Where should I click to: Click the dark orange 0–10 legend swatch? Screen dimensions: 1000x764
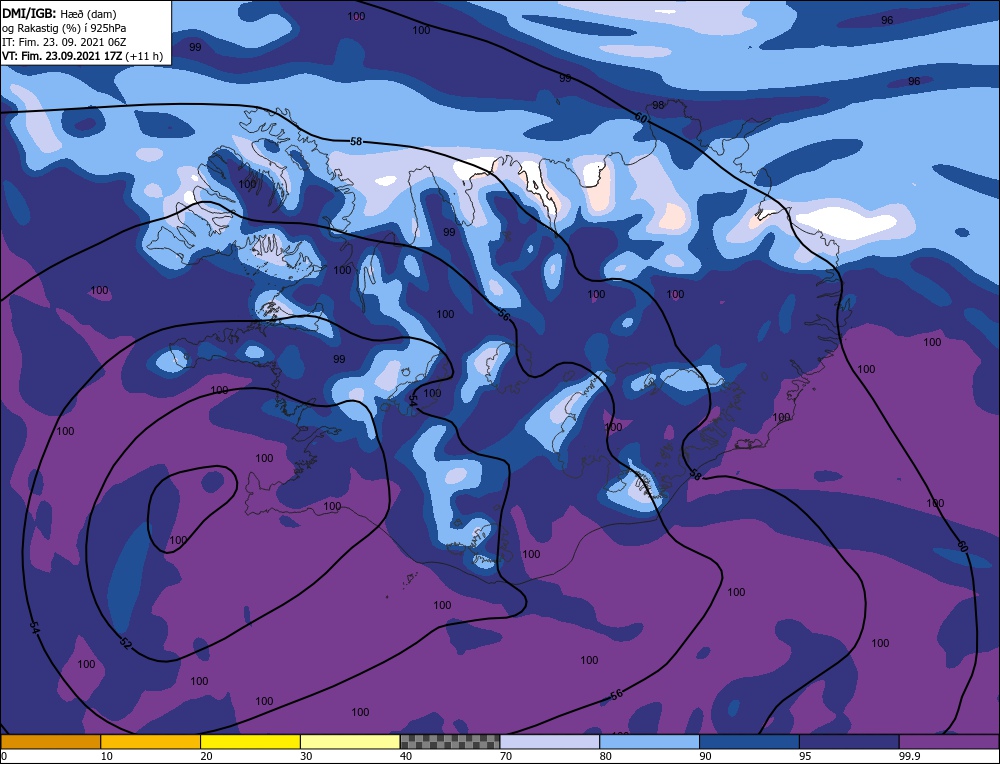pyautogui.click(x=50, y=741)
